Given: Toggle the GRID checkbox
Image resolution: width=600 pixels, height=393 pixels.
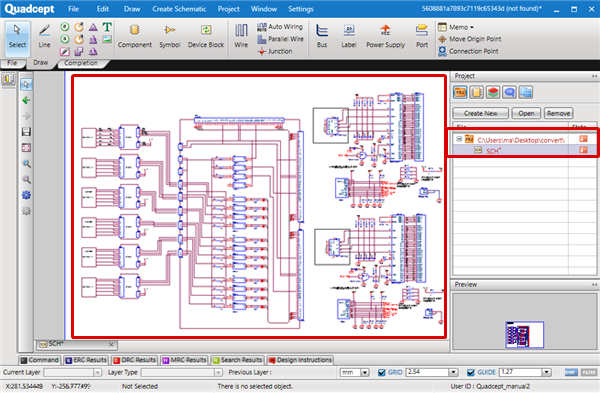Looking at the screenshot, I should tap(382, 372).
